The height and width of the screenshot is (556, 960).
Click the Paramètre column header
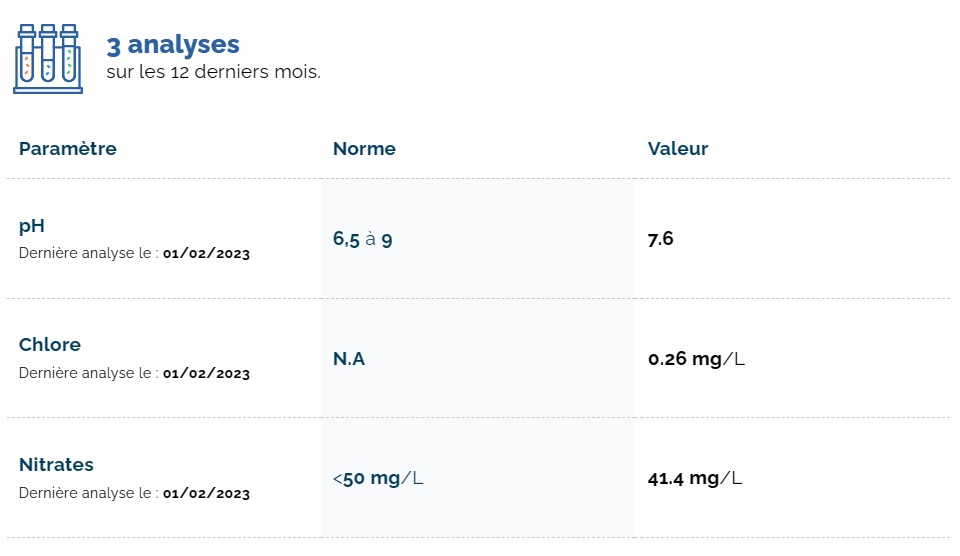[x=67, y=148]
